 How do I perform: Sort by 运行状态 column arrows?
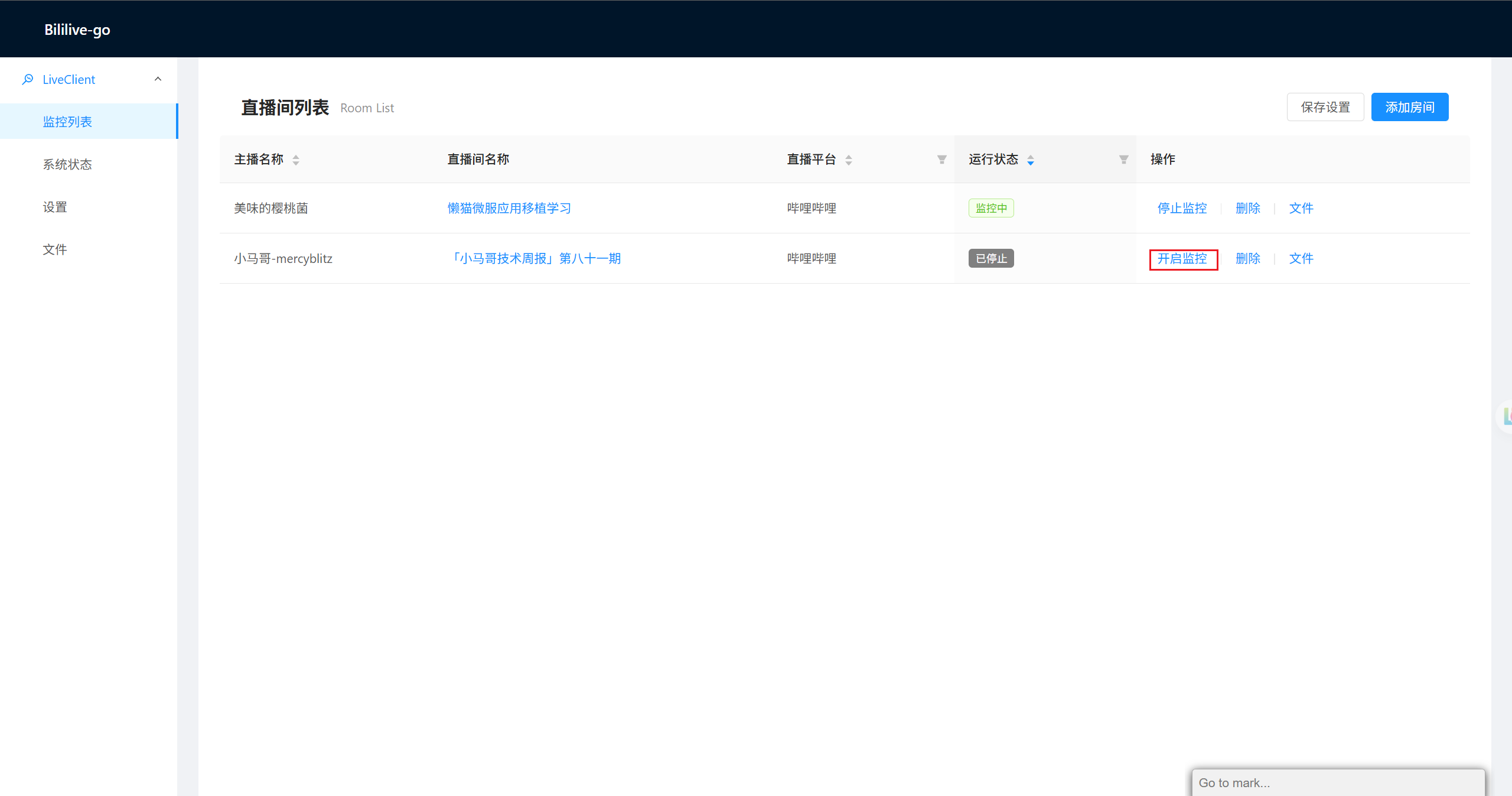[x=1031, y=160]
